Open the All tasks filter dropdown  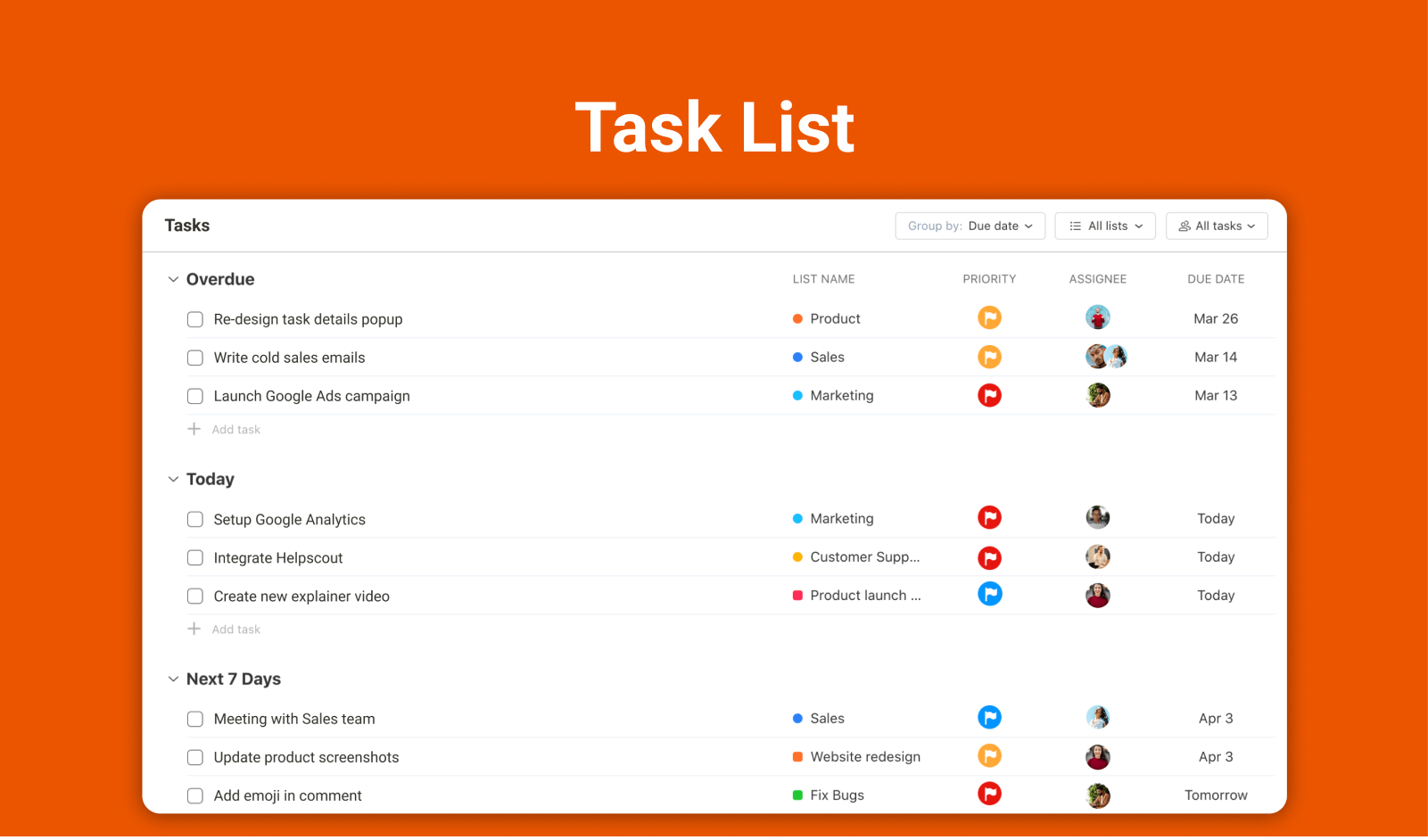coord(1217,226)
